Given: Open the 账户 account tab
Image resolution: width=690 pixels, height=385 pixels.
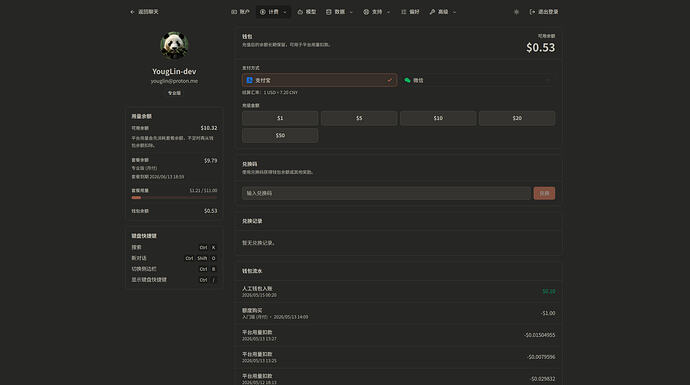Looking at the screenshot, I should (x=240, y=12).
